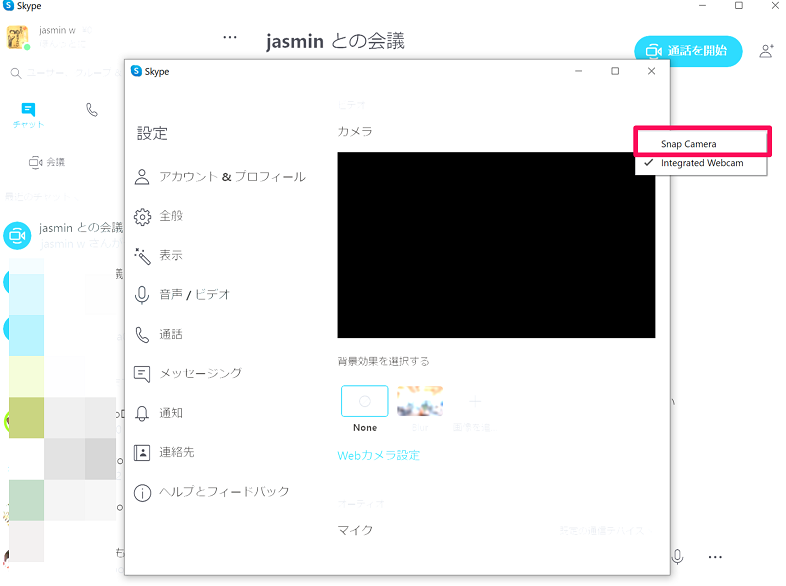Image resolution: width=786 pixels, height=586 pixels.
Task: Close the settings window
Action: coord(651,71)
